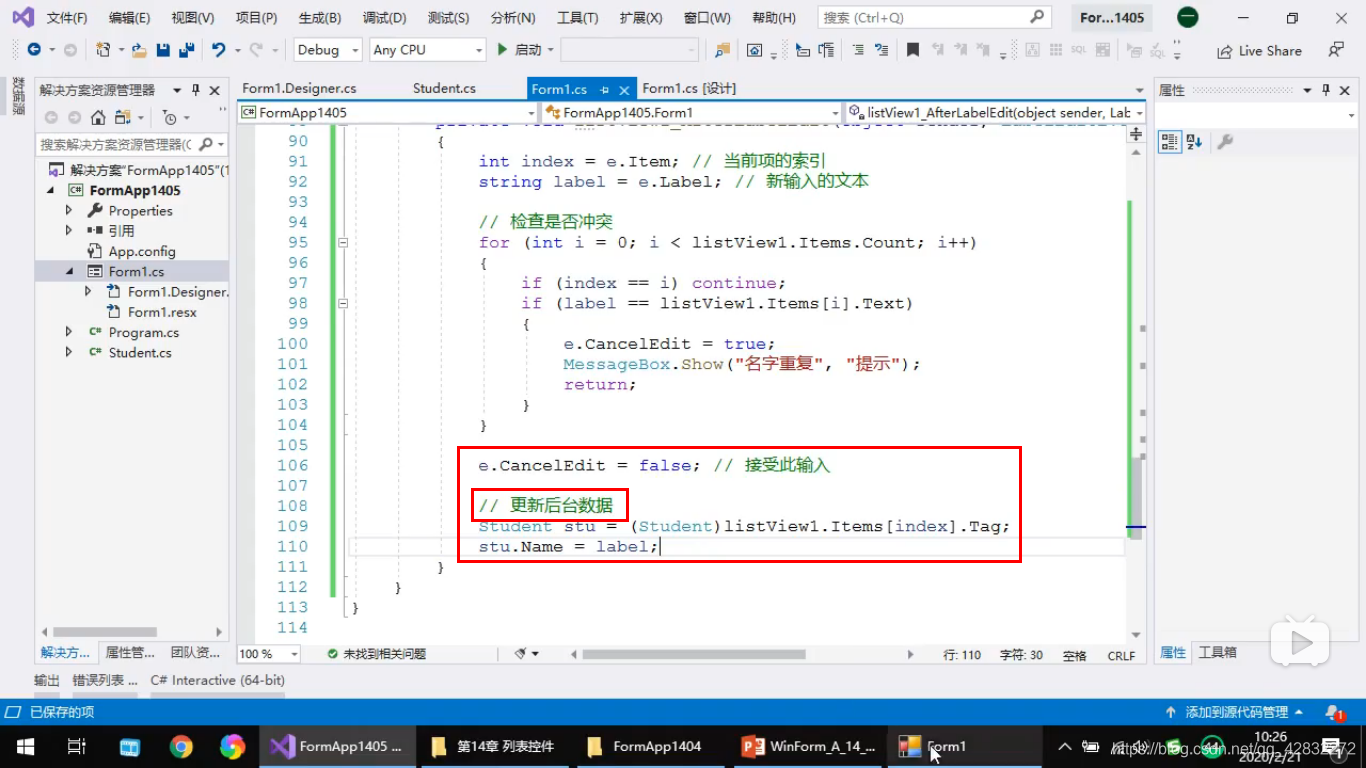
Task: Collapse the if label code block at line 98
Action: coord(343,303)
